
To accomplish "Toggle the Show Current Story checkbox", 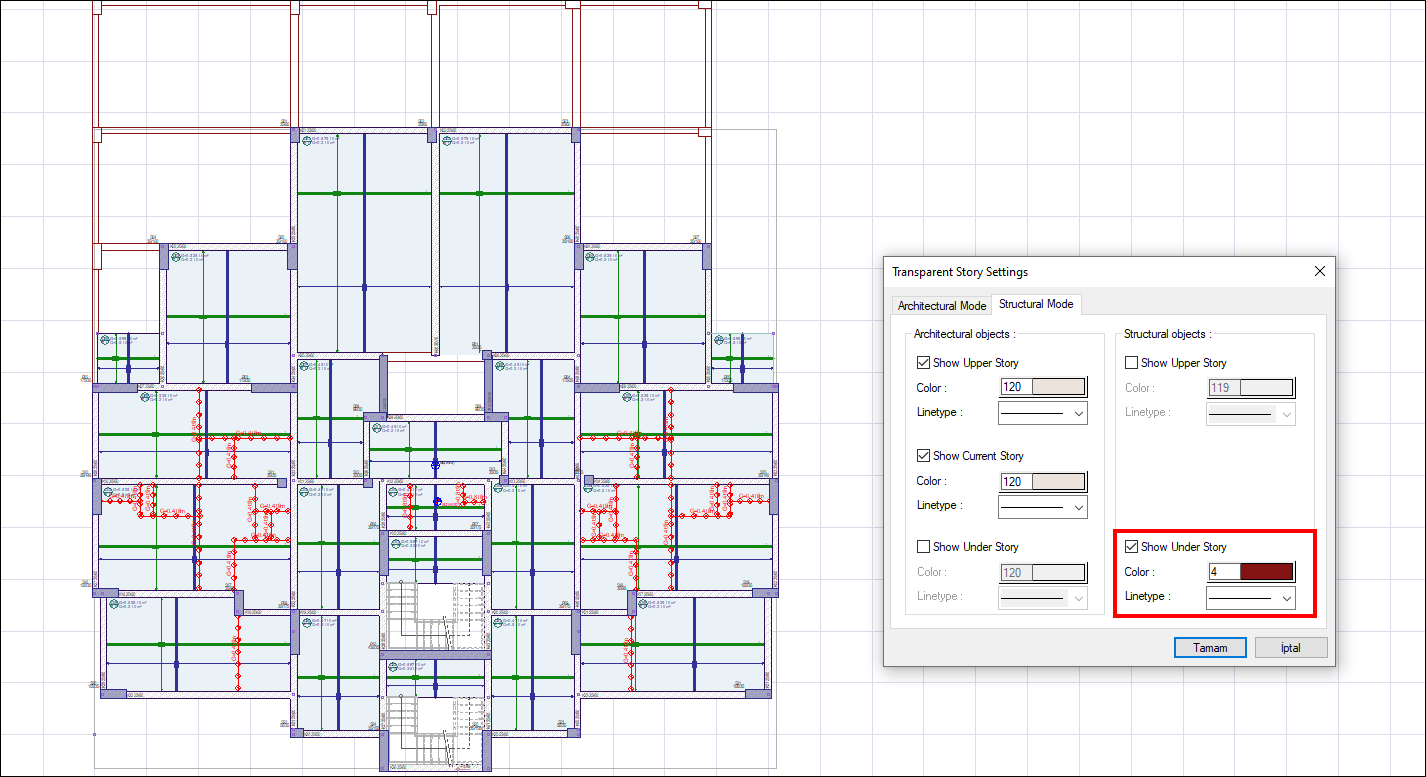I will click(x=923, y=456).
